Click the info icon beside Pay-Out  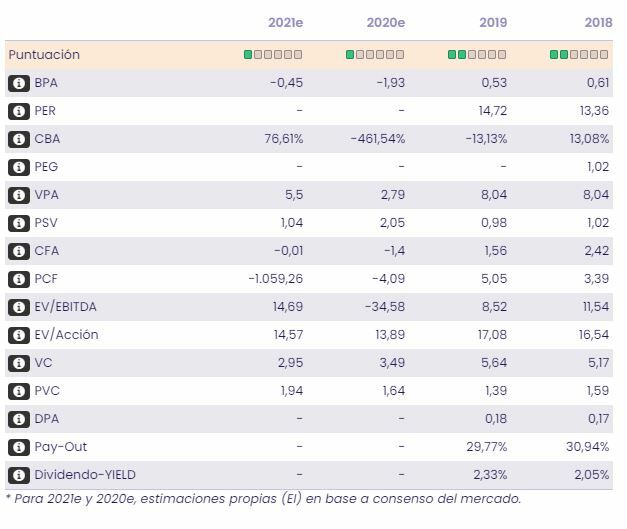(x=17, y=447)
